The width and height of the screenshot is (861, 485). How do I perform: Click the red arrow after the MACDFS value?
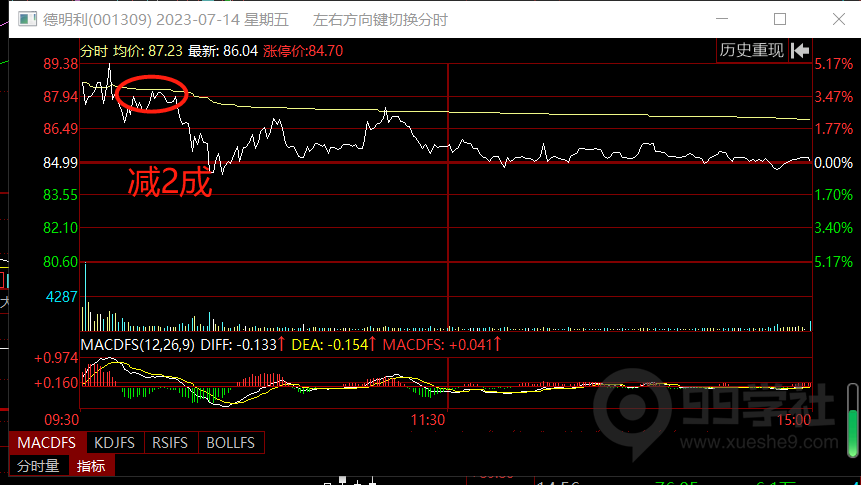click(x=496, y=344)
